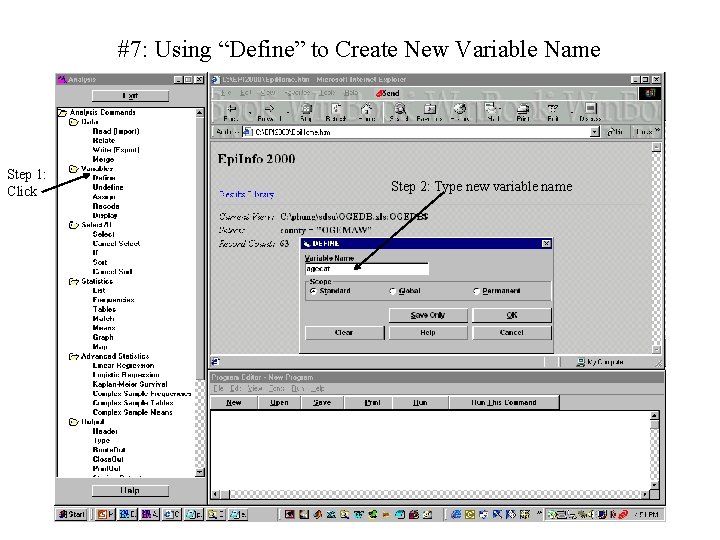Click Program Editor horizontal scrollbar left arrow
The image size is (720, 540).
[215, 495]
